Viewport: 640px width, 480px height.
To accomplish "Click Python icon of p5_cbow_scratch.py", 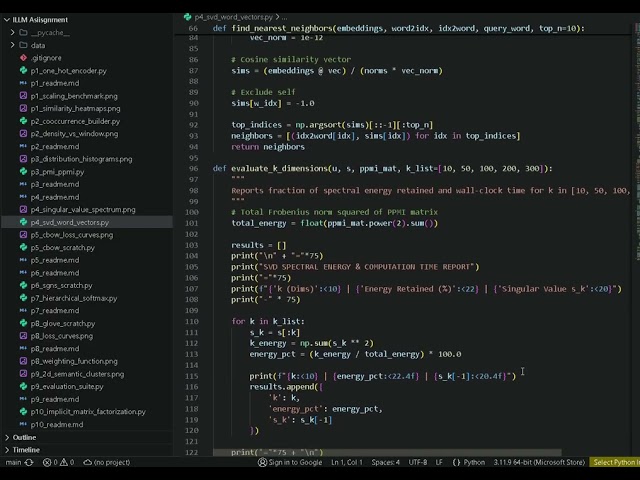I will click(x=23, y=247).
